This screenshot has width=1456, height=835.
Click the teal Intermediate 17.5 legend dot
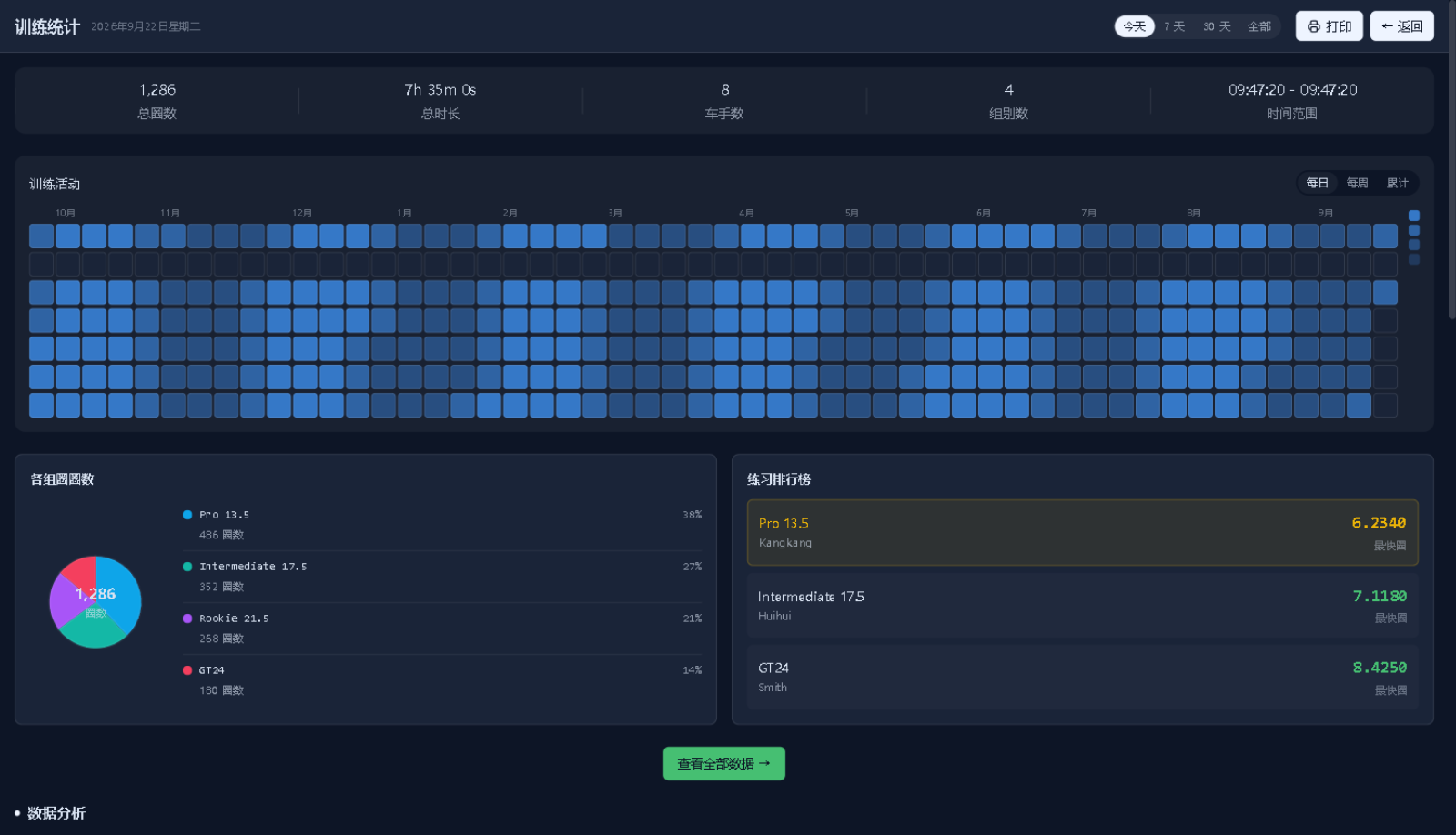pos(187,567)
